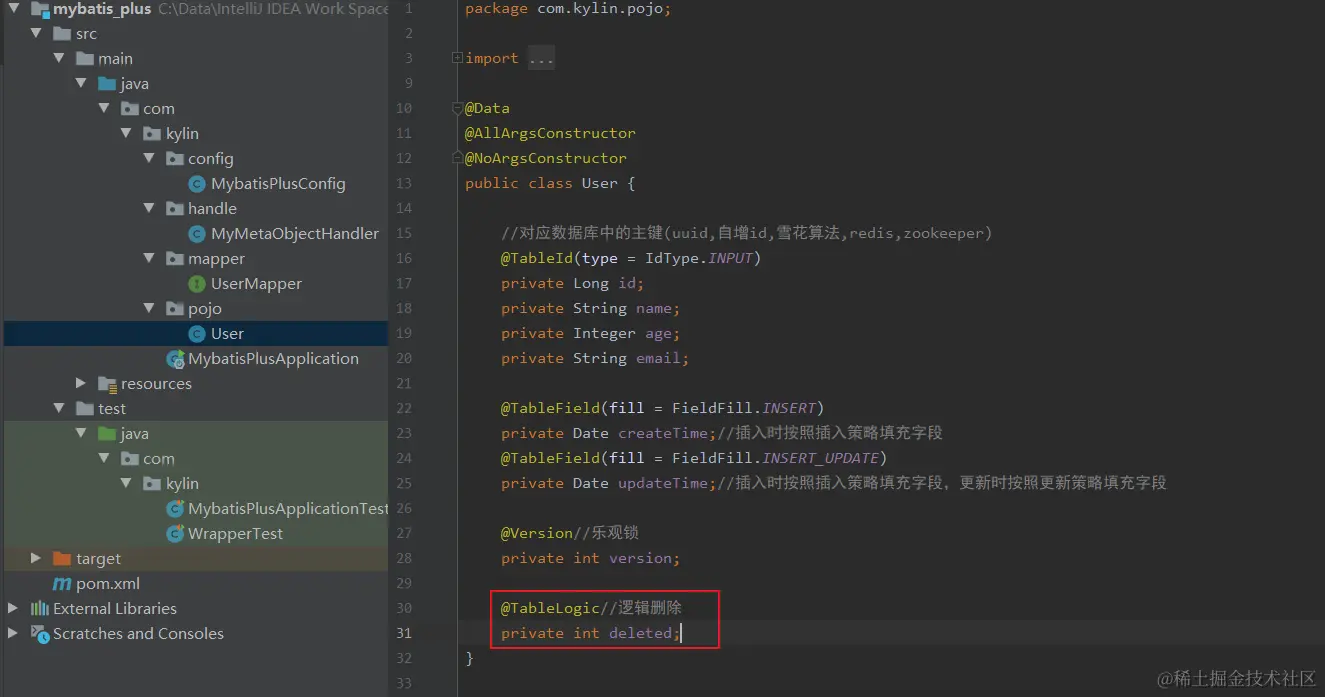The width and height of the screenshot is (1325, 697).
Task: Click the MyMetaObjectHandler class icon
Action: [198, 233]
